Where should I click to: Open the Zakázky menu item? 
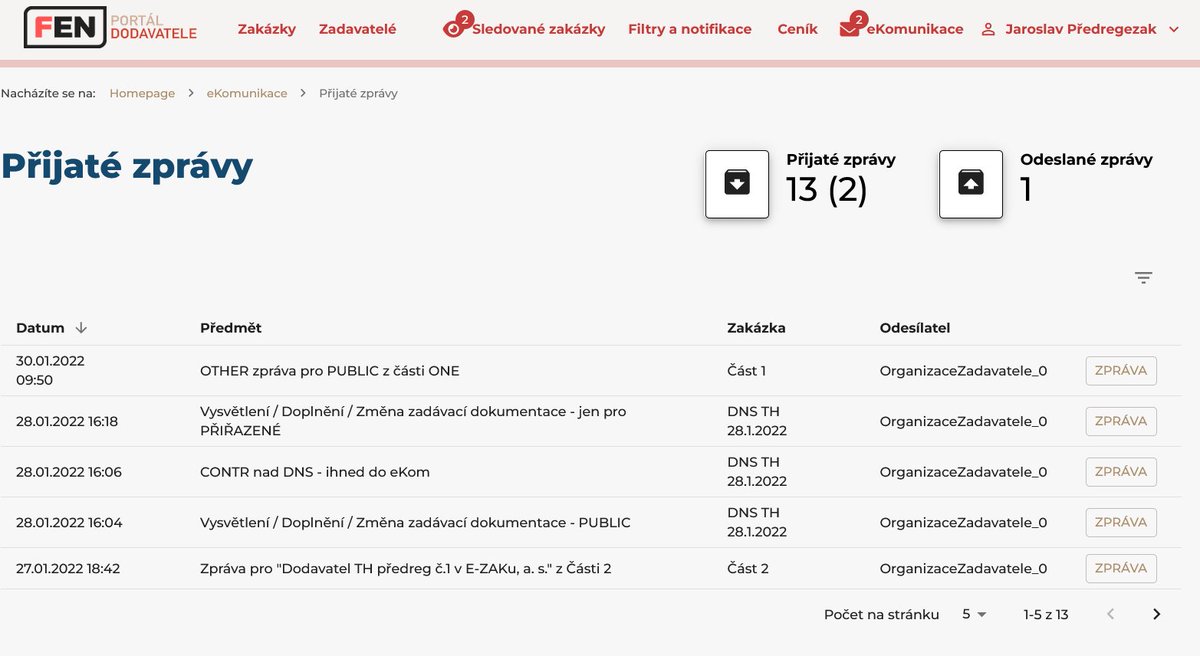coord(267,29)
